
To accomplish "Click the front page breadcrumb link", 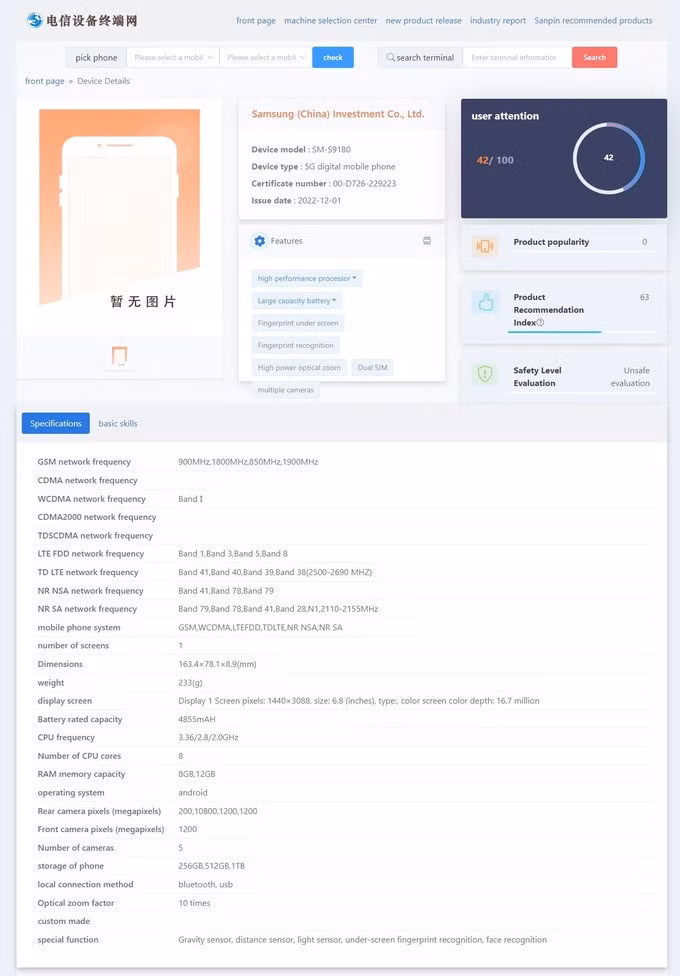I will pyautogui.click(x=44, y=81).
